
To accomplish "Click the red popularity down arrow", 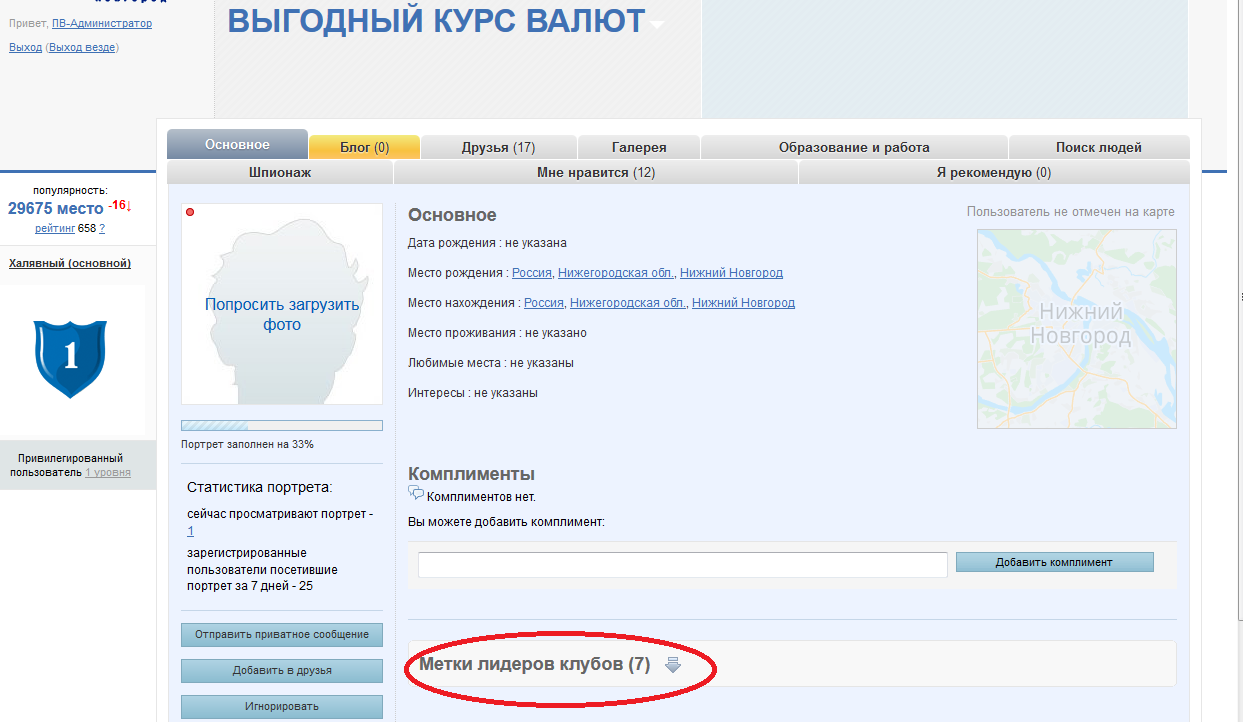I will click(x=128, y=206).
